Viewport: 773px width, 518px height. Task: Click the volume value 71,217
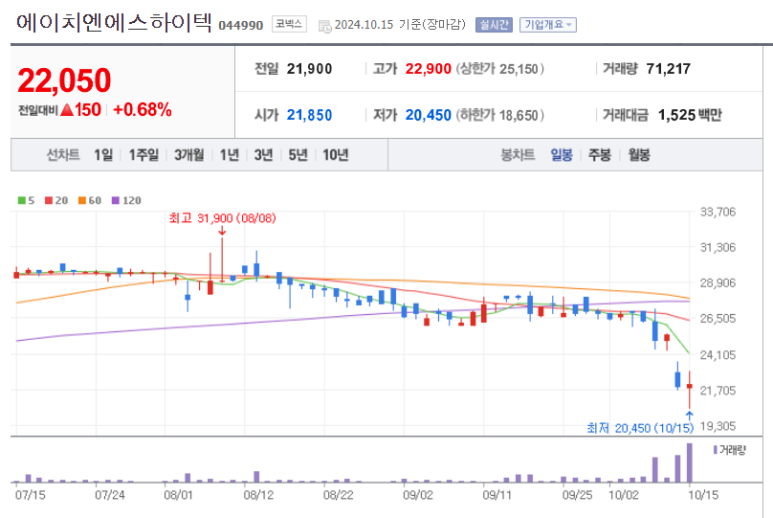coord(668,69)
